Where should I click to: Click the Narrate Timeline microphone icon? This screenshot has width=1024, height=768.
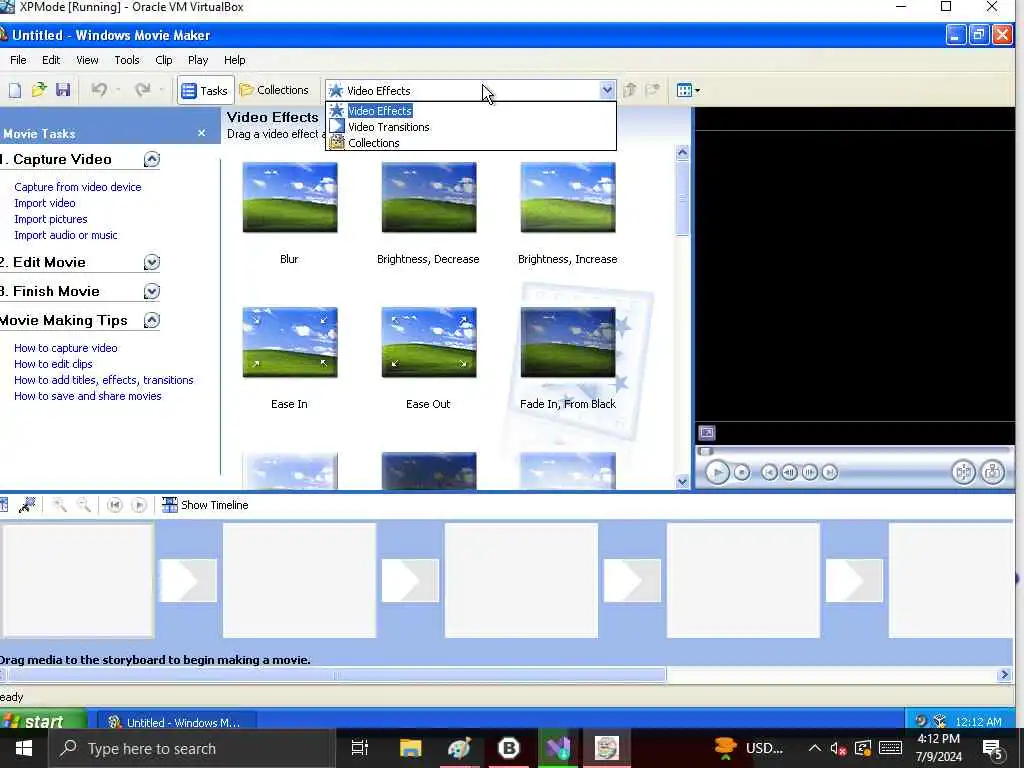click(27, 505)
